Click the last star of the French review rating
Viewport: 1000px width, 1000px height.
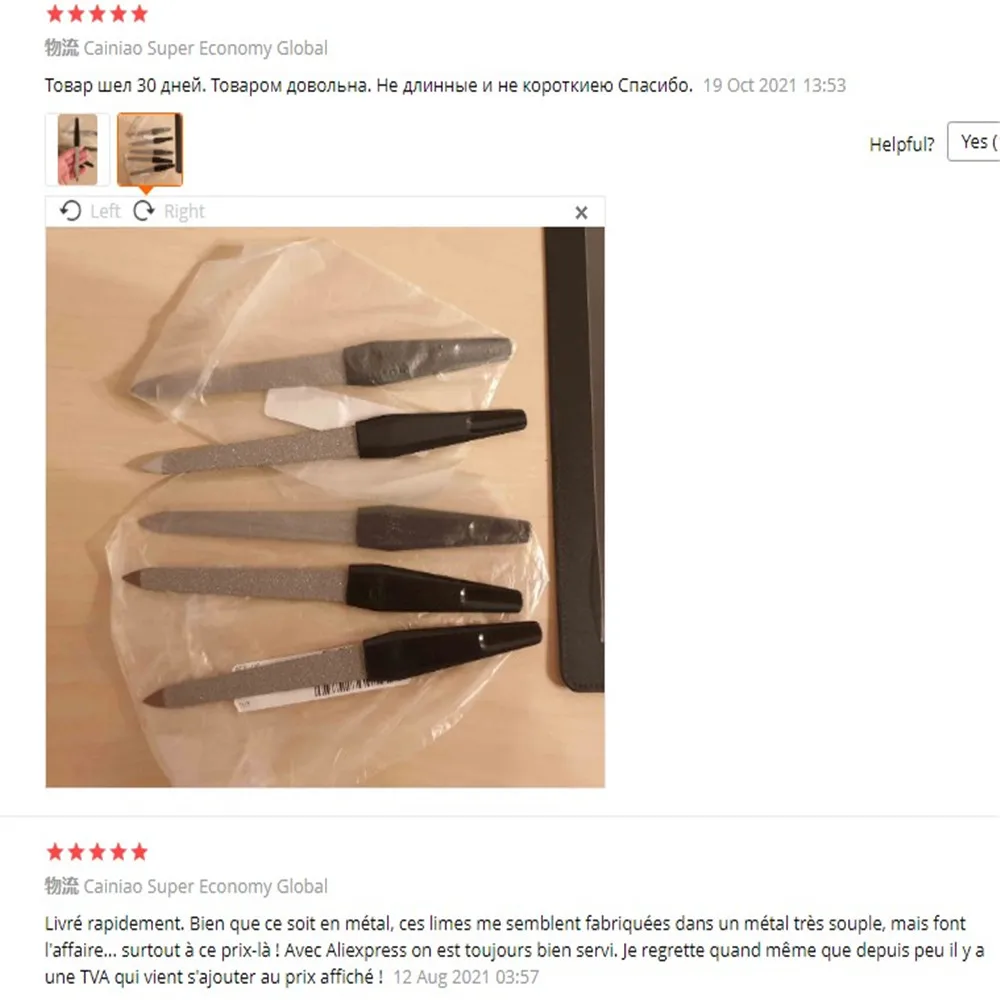click(139, 851)
